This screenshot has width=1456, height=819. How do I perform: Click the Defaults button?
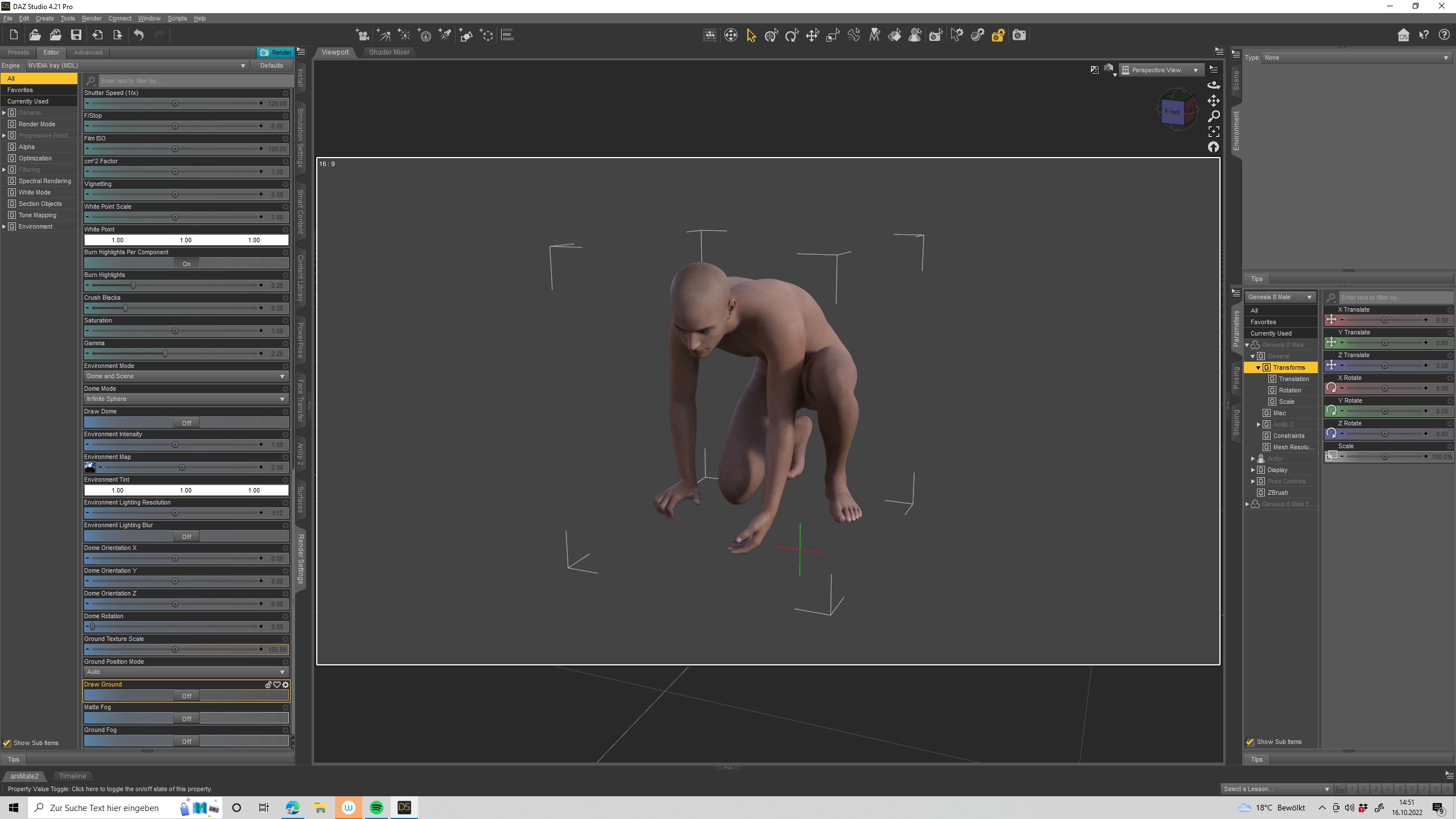(x=271, y=65)
